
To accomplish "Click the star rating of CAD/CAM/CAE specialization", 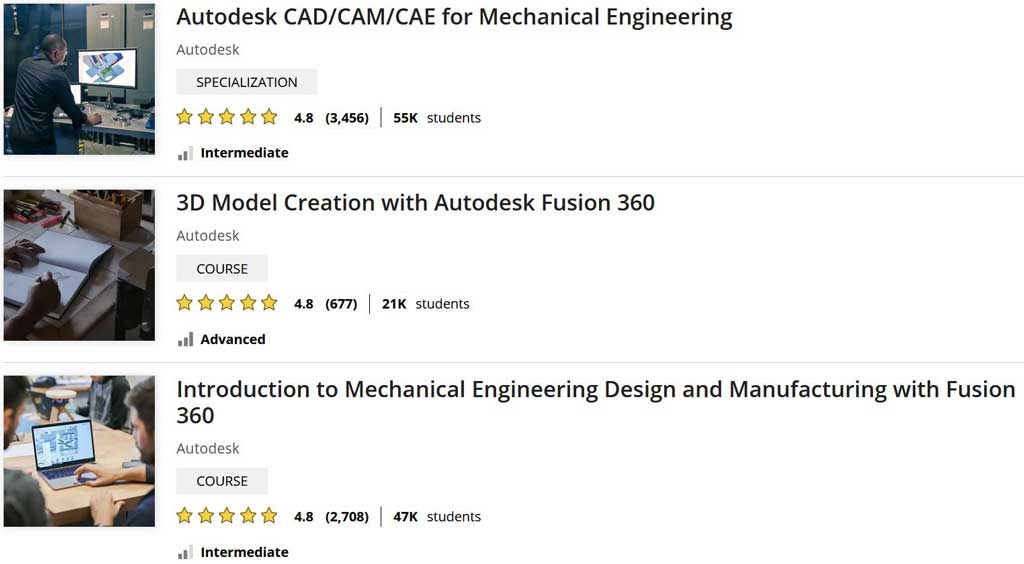I will (x=227, y=117).
